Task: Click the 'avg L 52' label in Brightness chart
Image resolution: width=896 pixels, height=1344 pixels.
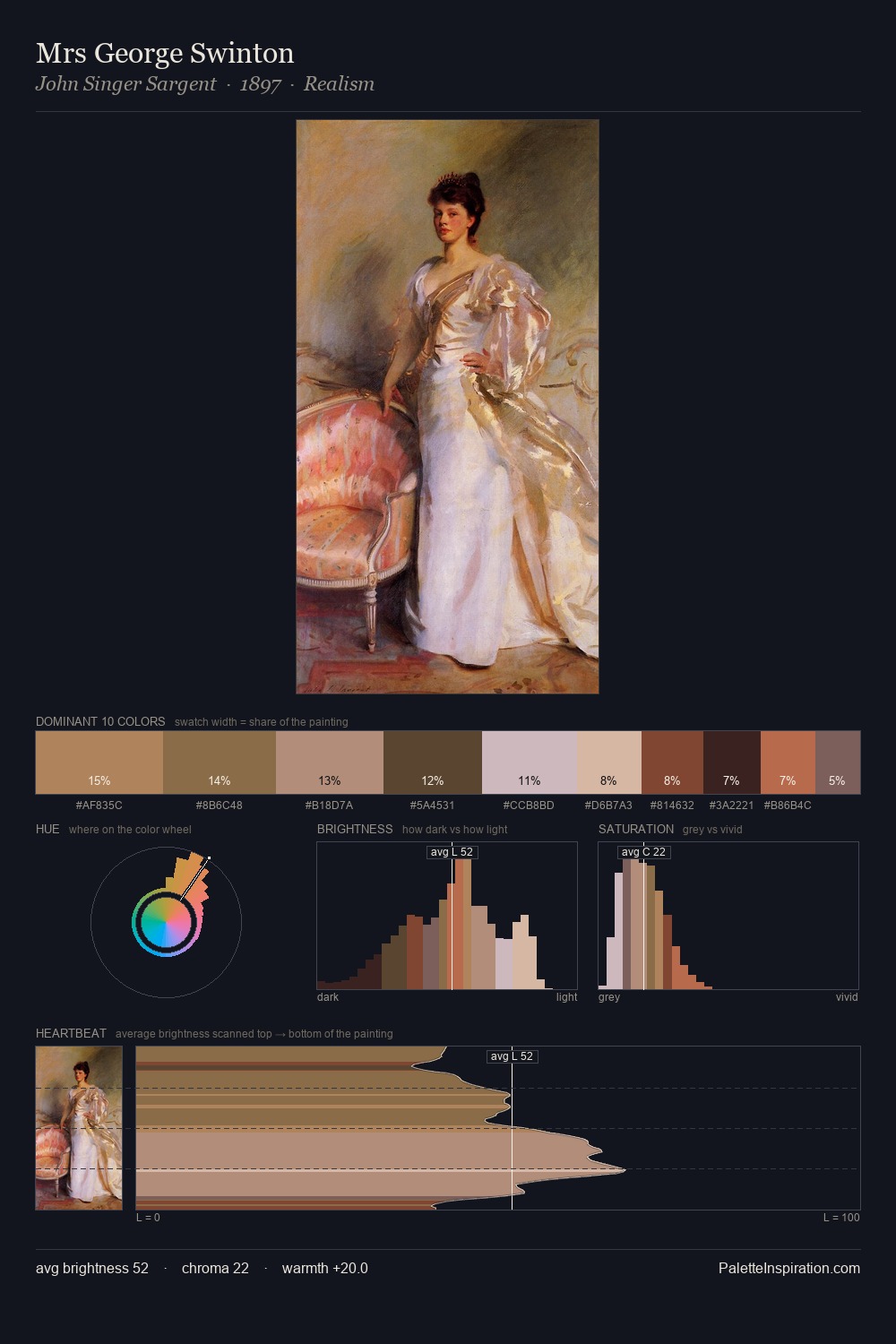Action: [452, 852]
